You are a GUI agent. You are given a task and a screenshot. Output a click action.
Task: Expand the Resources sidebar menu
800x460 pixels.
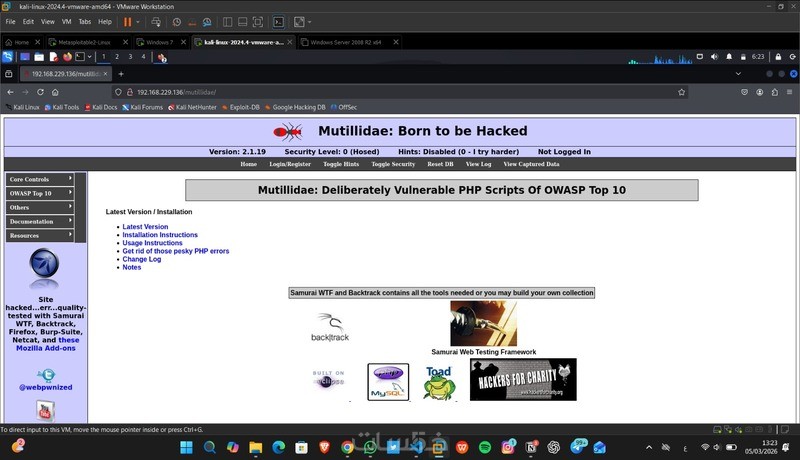click(40, 236)
